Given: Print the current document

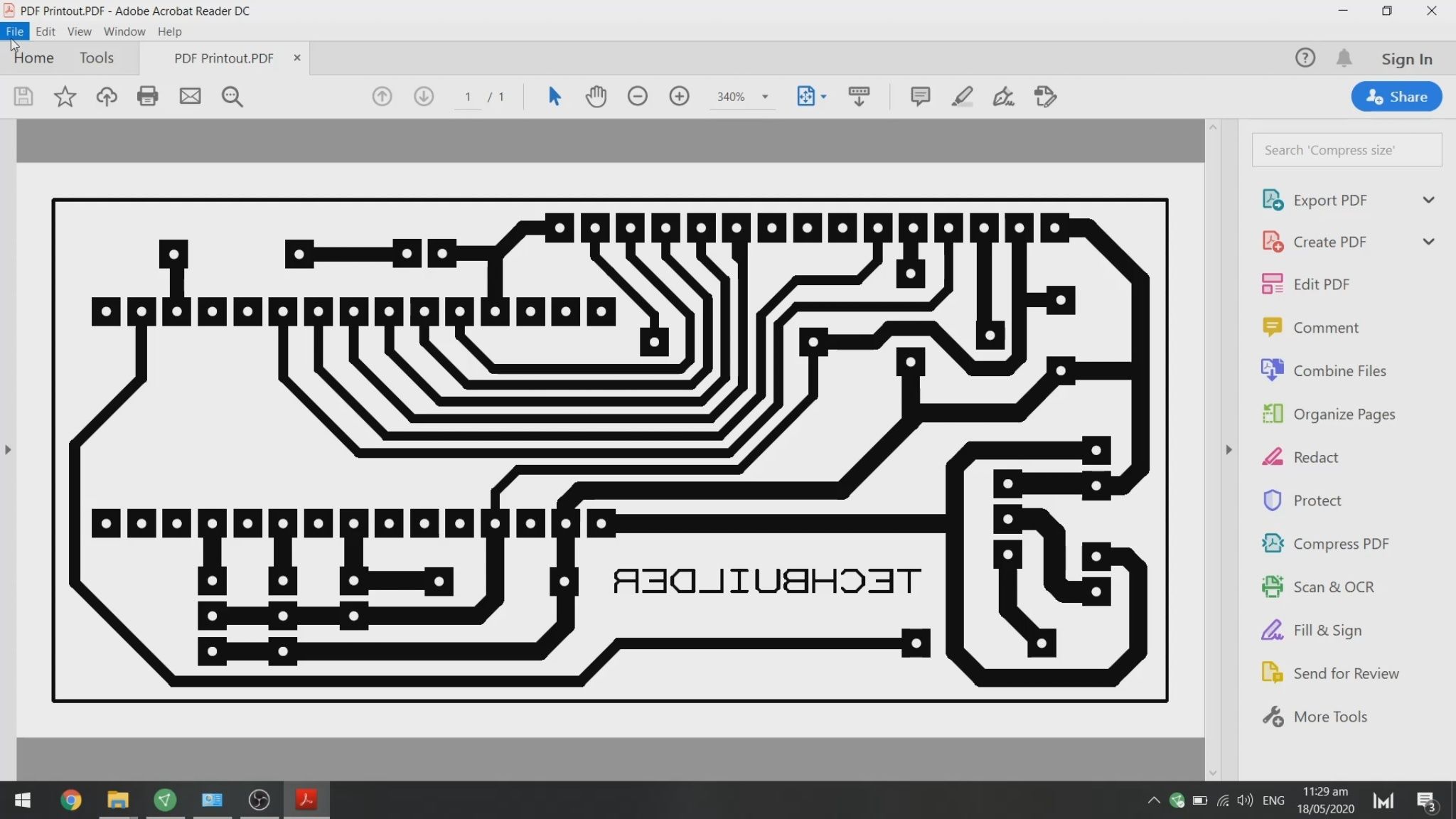Looking at the screenshot, I should [x=147, y=96].
